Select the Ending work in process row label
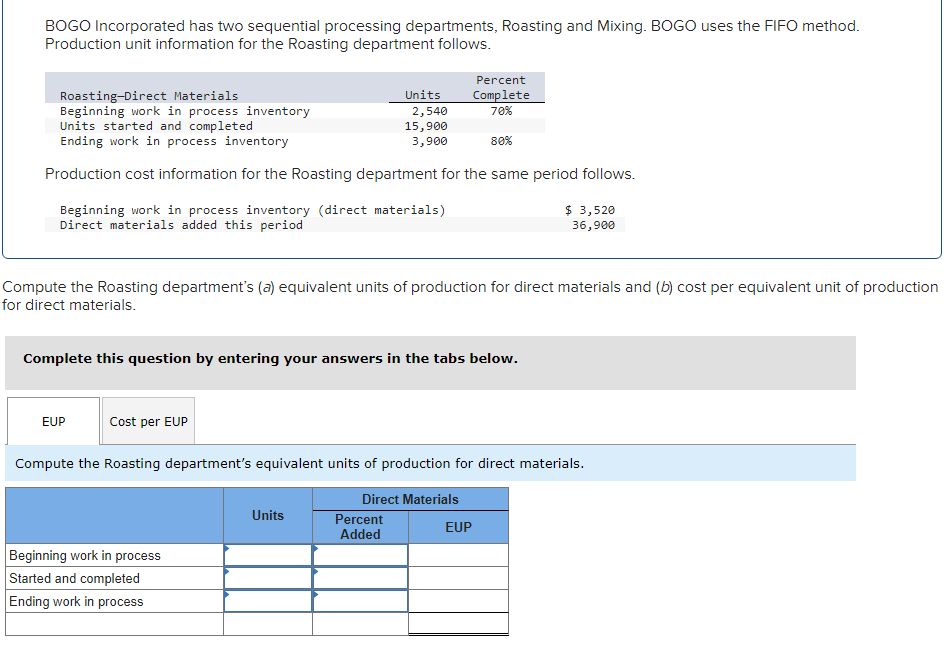 tap(79, 600)
